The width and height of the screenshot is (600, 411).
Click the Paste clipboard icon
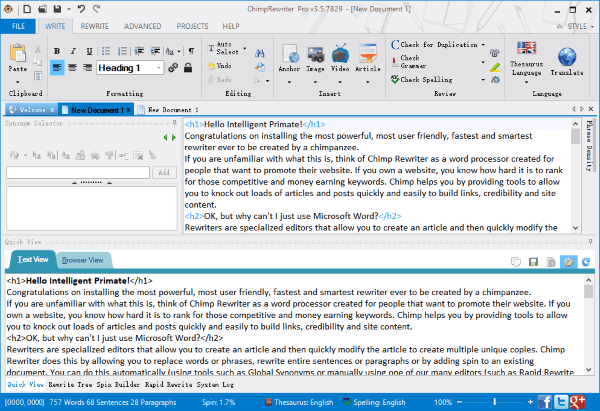[18, 53]
